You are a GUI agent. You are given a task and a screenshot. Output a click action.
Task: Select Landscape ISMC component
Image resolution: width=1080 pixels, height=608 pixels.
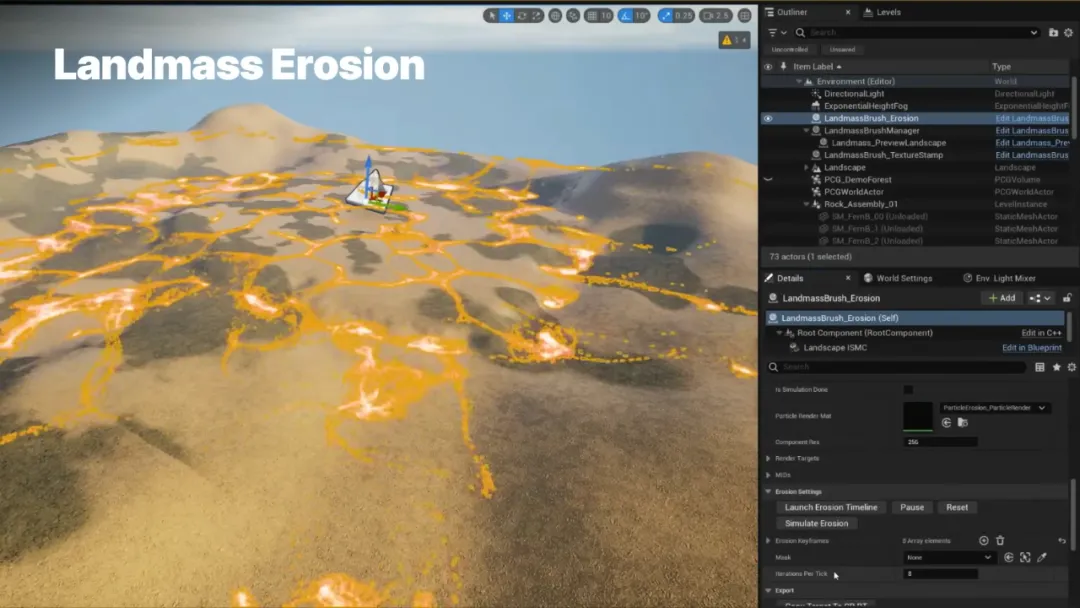(x=835, y=348)
